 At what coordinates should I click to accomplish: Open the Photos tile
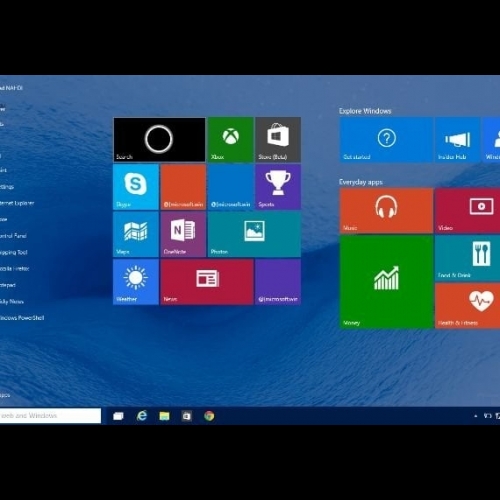point(254,234)
